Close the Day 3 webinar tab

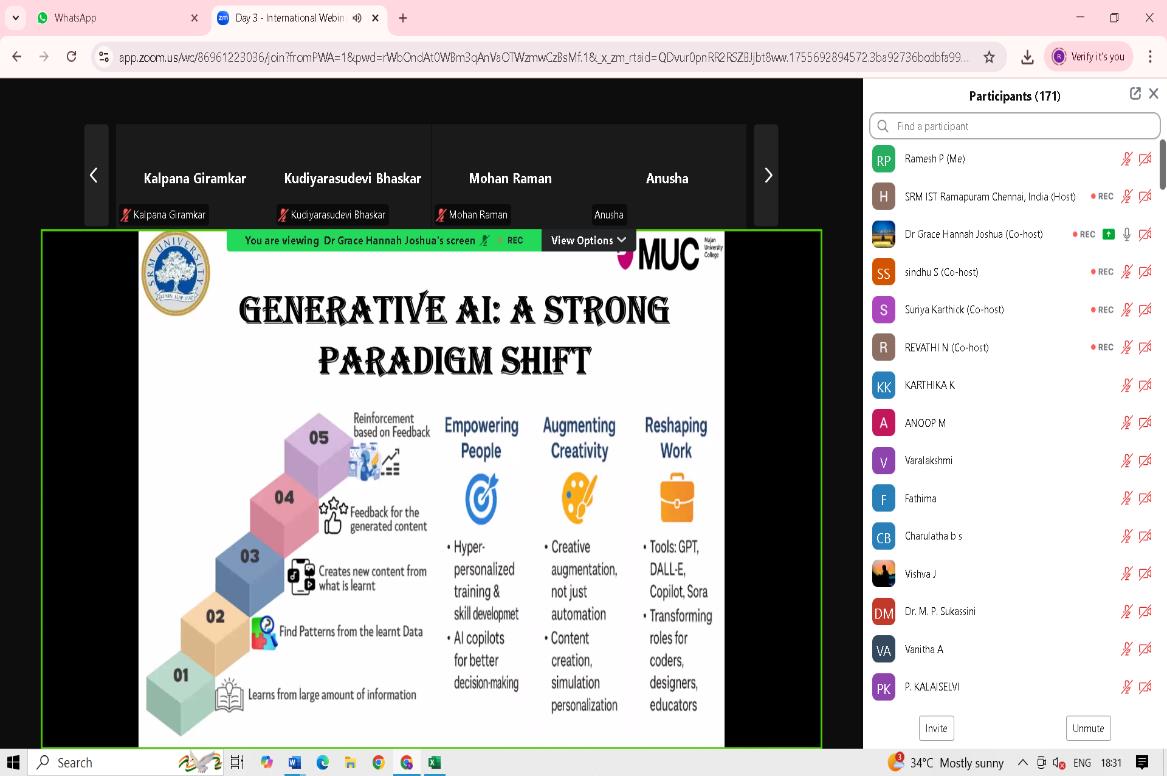pos(376,18)
